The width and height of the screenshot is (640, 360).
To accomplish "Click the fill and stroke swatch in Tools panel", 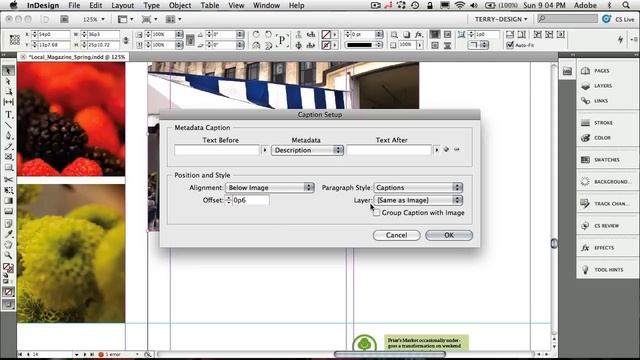I will pyautogui.click(x=8, y=268).
